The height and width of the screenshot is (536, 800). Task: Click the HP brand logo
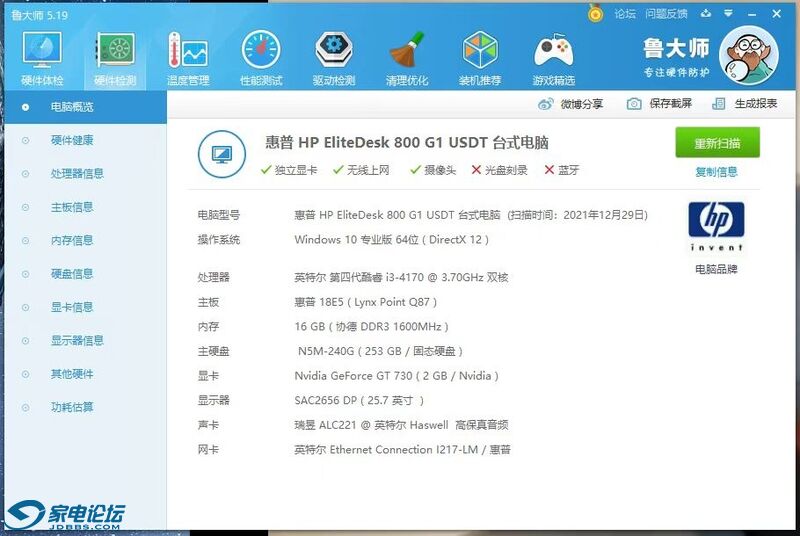[x=716, y=226]
